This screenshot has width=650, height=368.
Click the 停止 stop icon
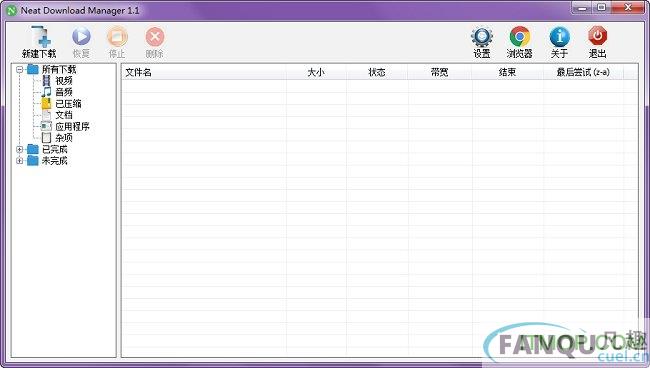(x=117, y=36)
